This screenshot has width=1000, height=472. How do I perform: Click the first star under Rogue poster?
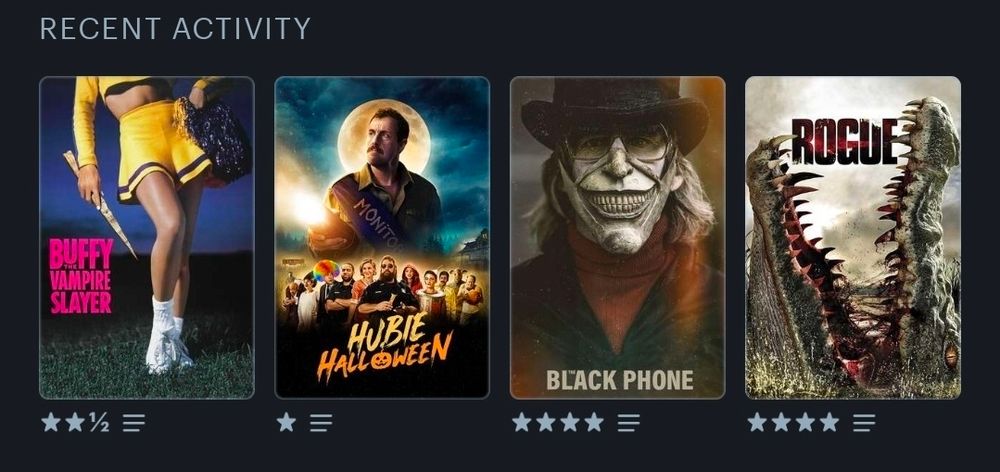point(757,422)
